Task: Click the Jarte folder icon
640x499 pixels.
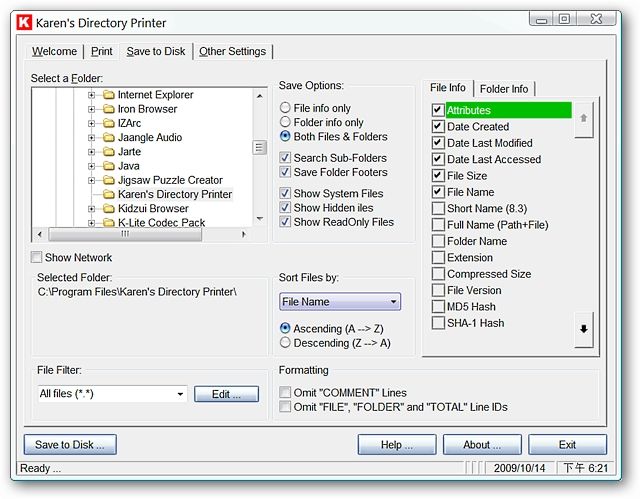Action: coord(109,152)
